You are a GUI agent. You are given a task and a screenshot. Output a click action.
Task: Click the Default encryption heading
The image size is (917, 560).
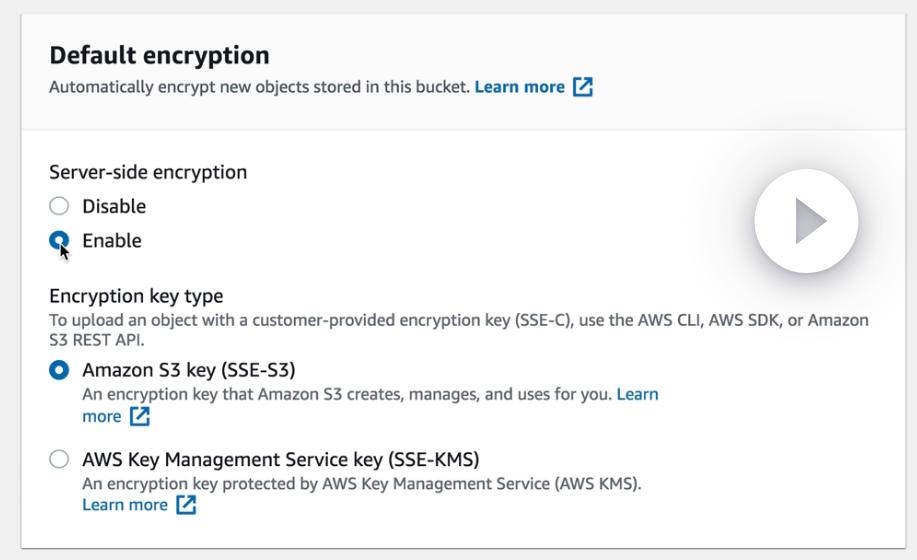click(x=159, y=56)
